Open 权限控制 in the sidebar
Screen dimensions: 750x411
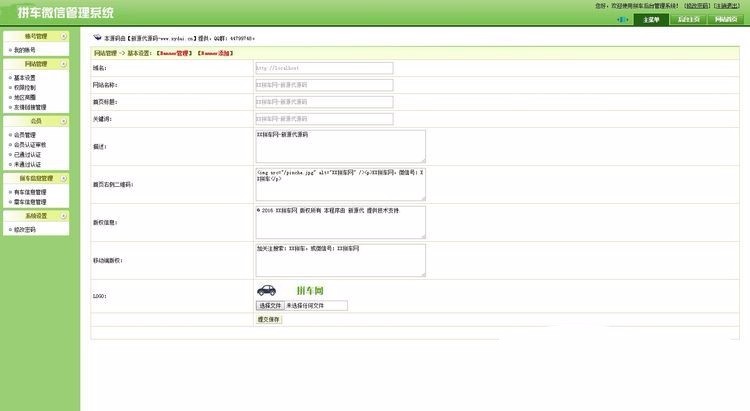point(24,88)
